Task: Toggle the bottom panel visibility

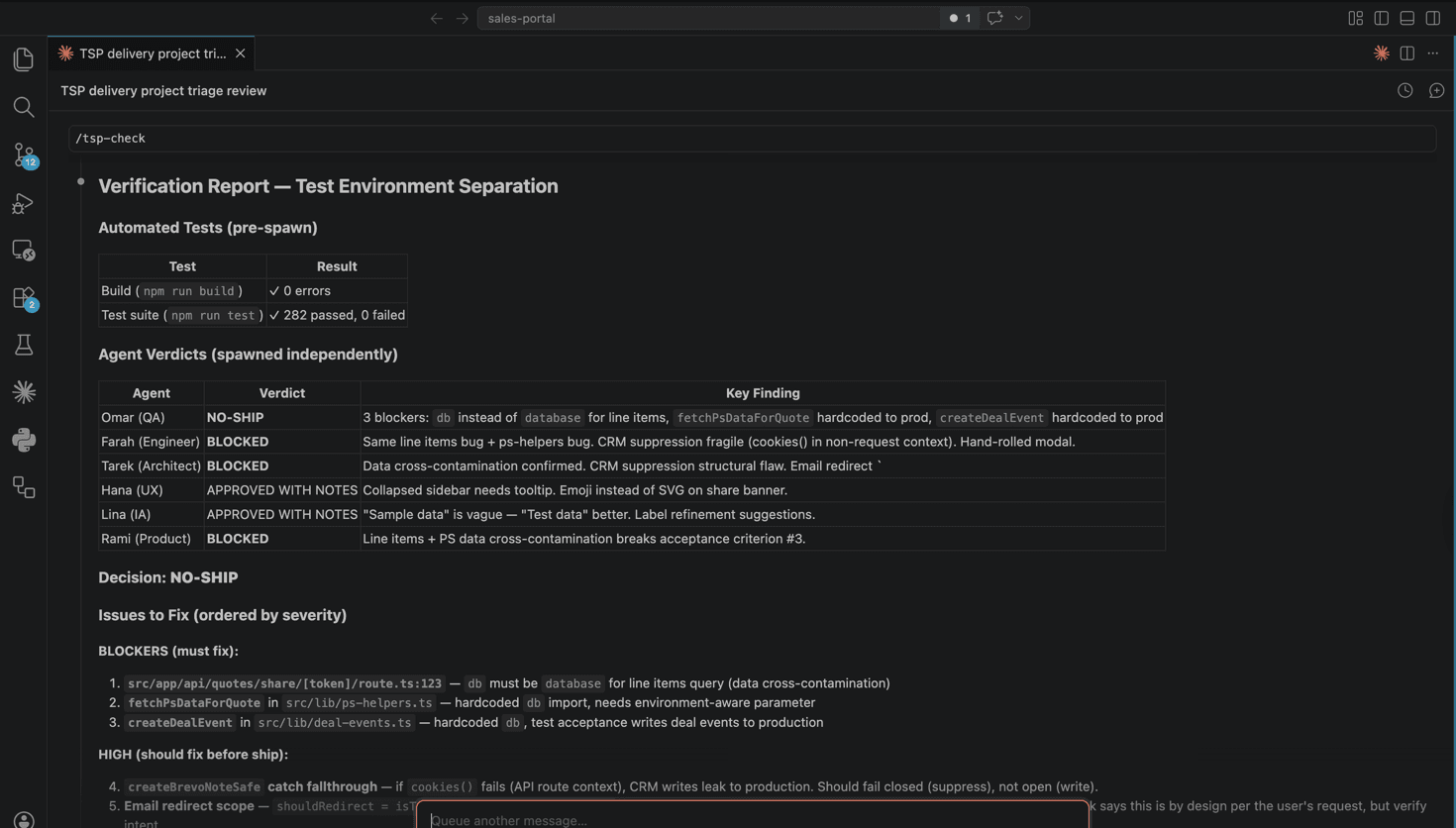Action: (1406, 18)
